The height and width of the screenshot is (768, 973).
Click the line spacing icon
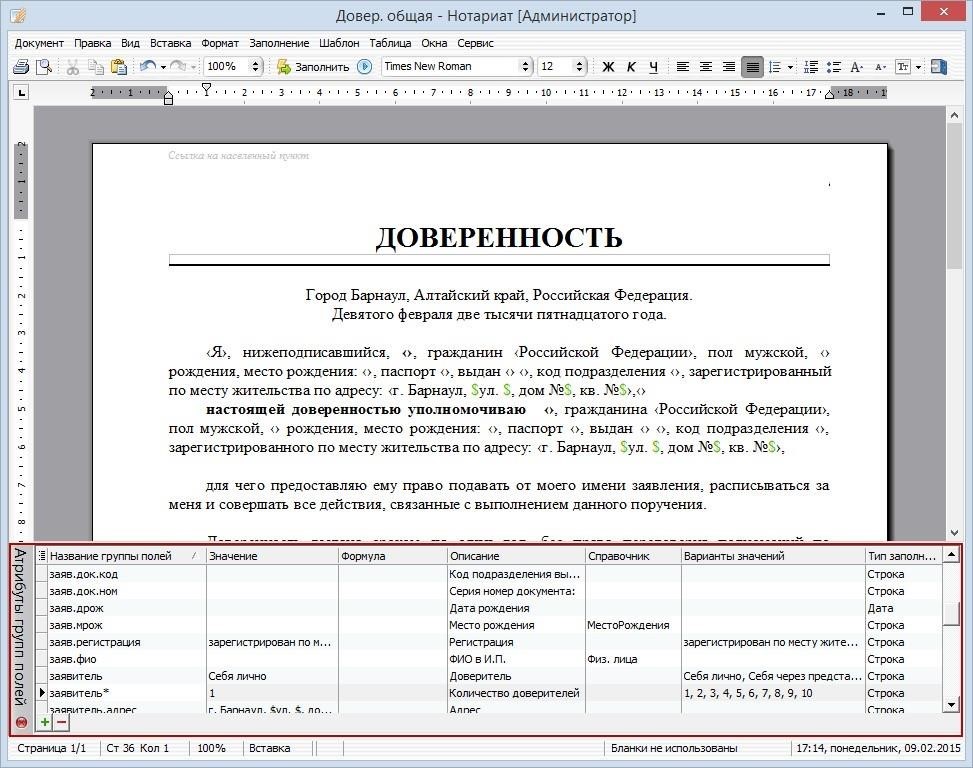[774, 66]
